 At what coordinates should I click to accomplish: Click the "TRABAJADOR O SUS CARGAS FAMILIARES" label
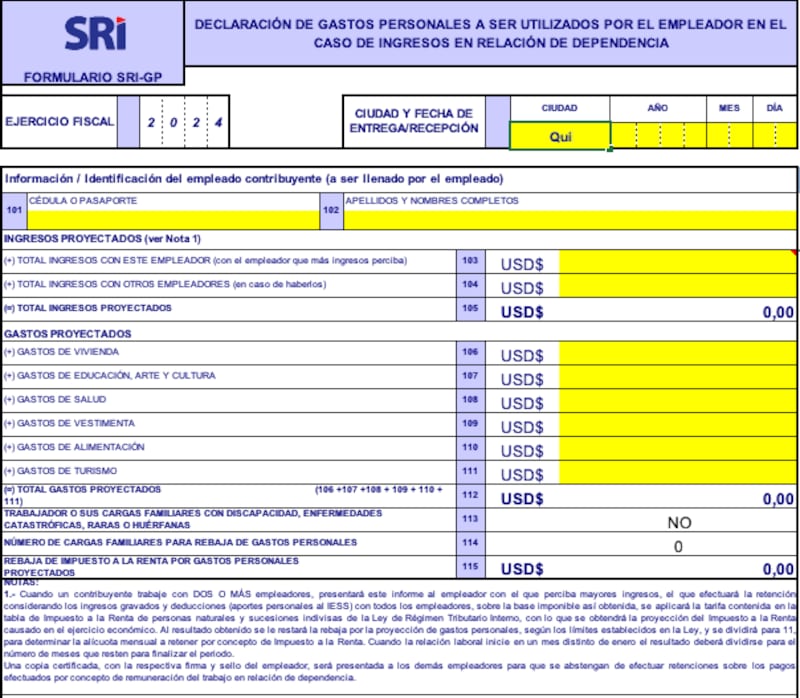[x=193, y=519]
